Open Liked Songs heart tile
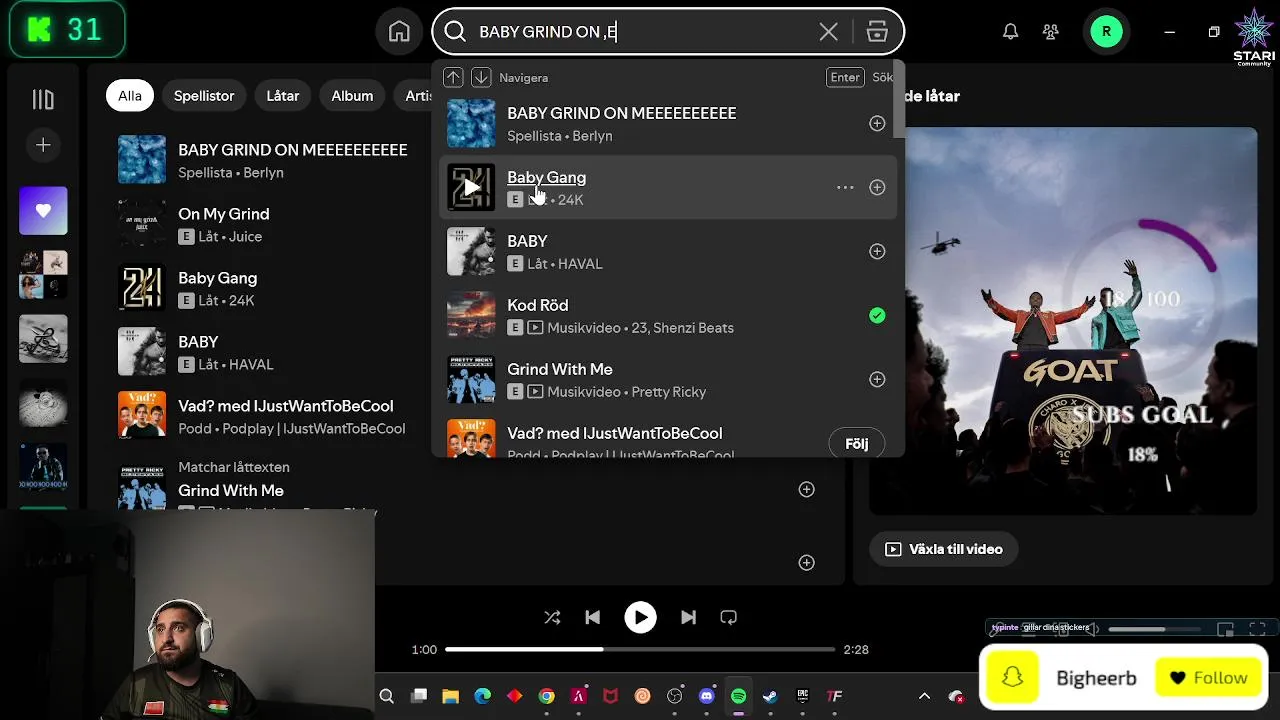The height and width of the screenshot is (720, 1280). pos(43,211)
